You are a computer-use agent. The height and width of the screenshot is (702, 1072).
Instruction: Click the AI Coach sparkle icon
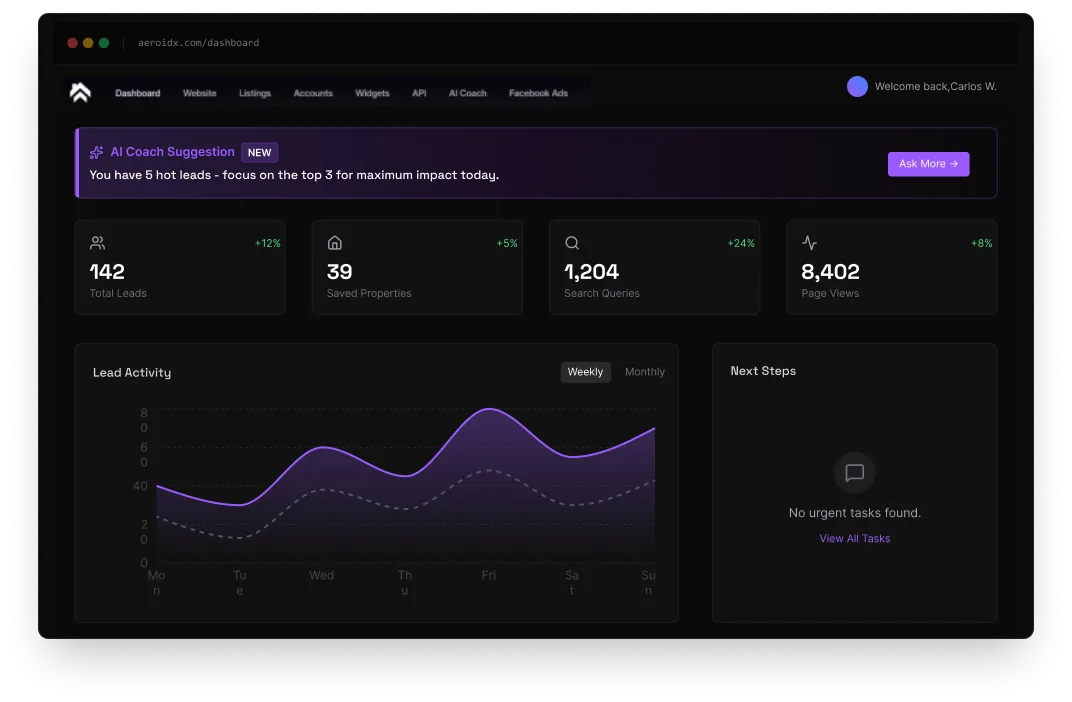click(x=95, y=152)
